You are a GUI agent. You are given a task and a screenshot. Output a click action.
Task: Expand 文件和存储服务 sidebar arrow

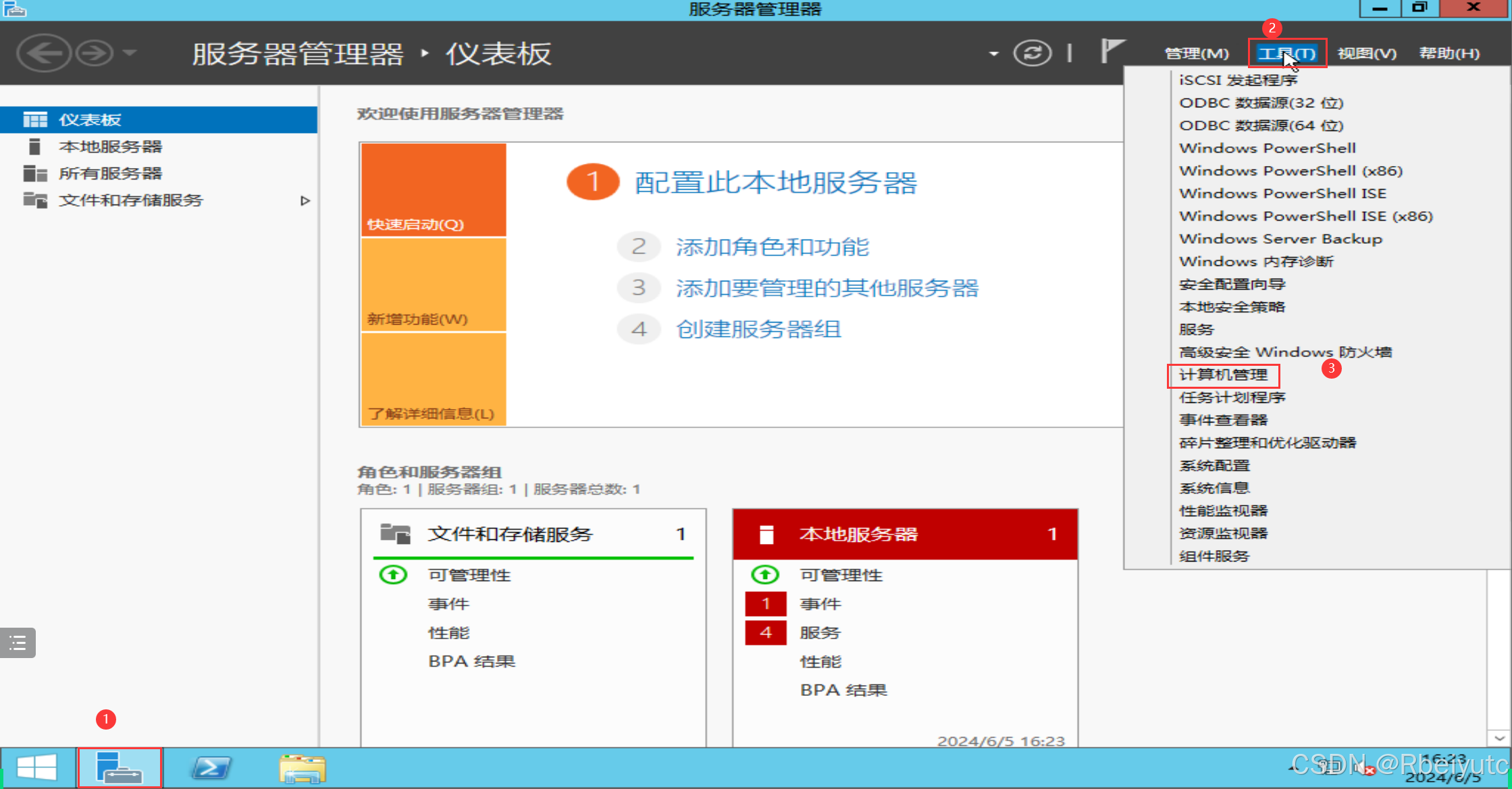[305, 200]
